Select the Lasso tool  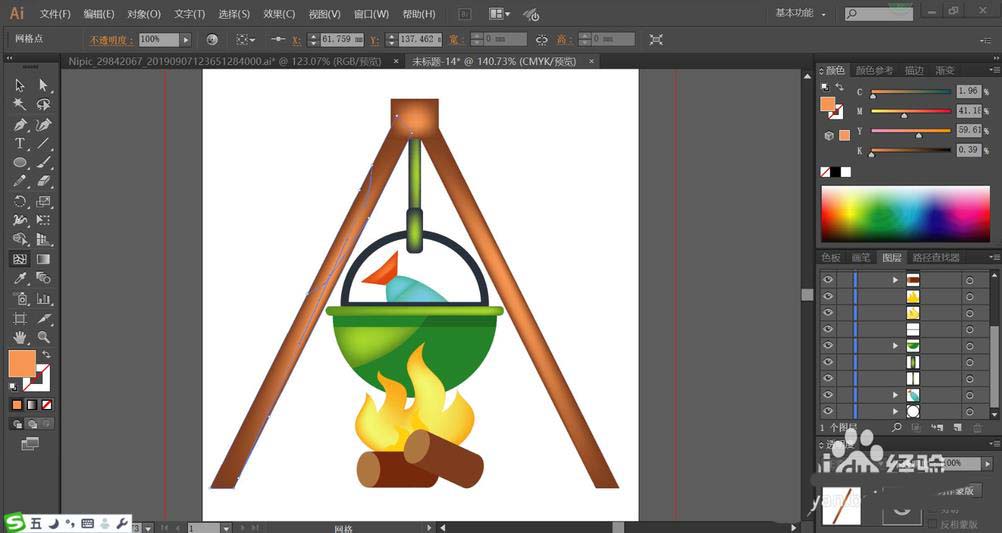[43, 105]
